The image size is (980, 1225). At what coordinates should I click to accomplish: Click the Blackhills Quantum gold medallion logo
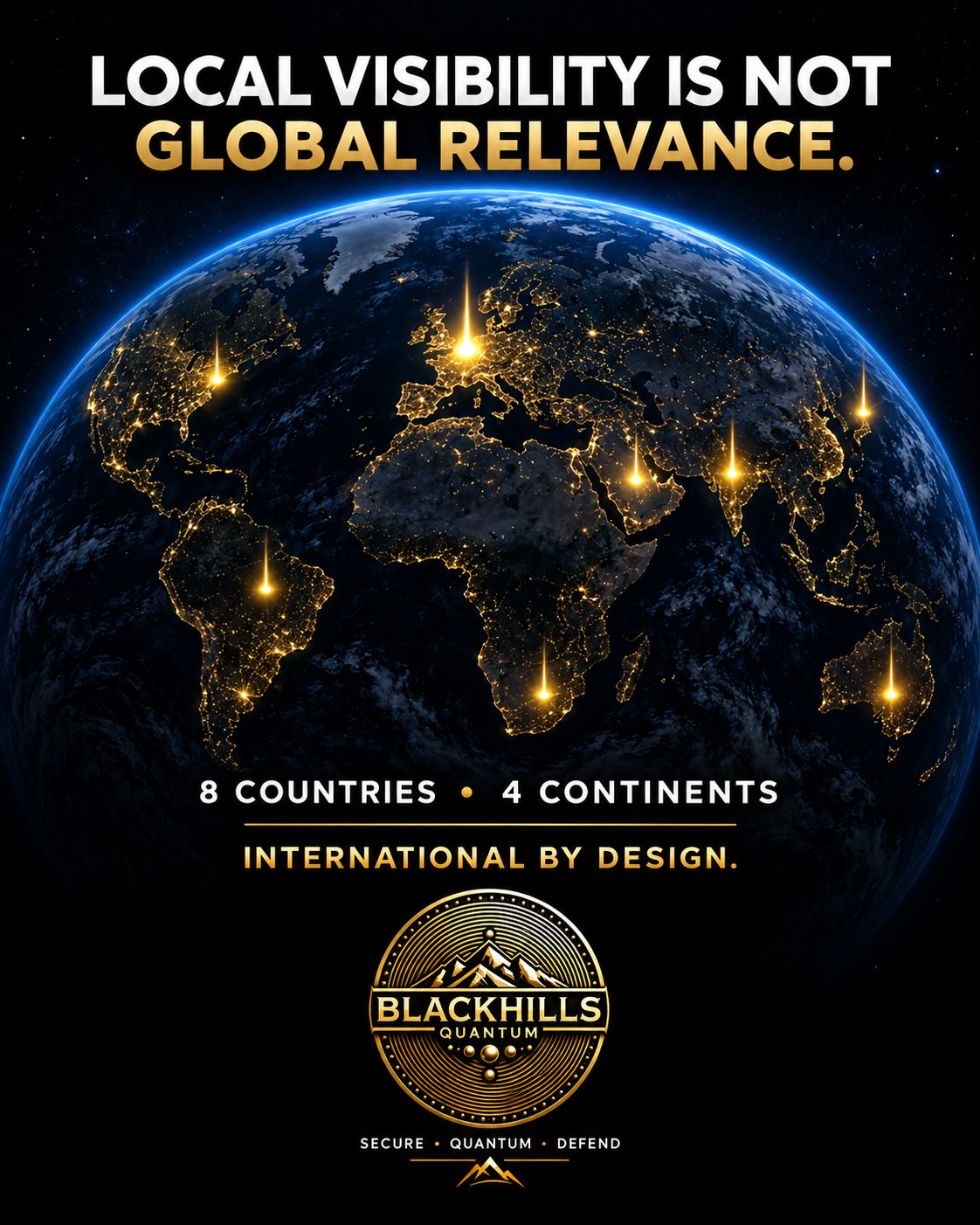(490, 1007)
